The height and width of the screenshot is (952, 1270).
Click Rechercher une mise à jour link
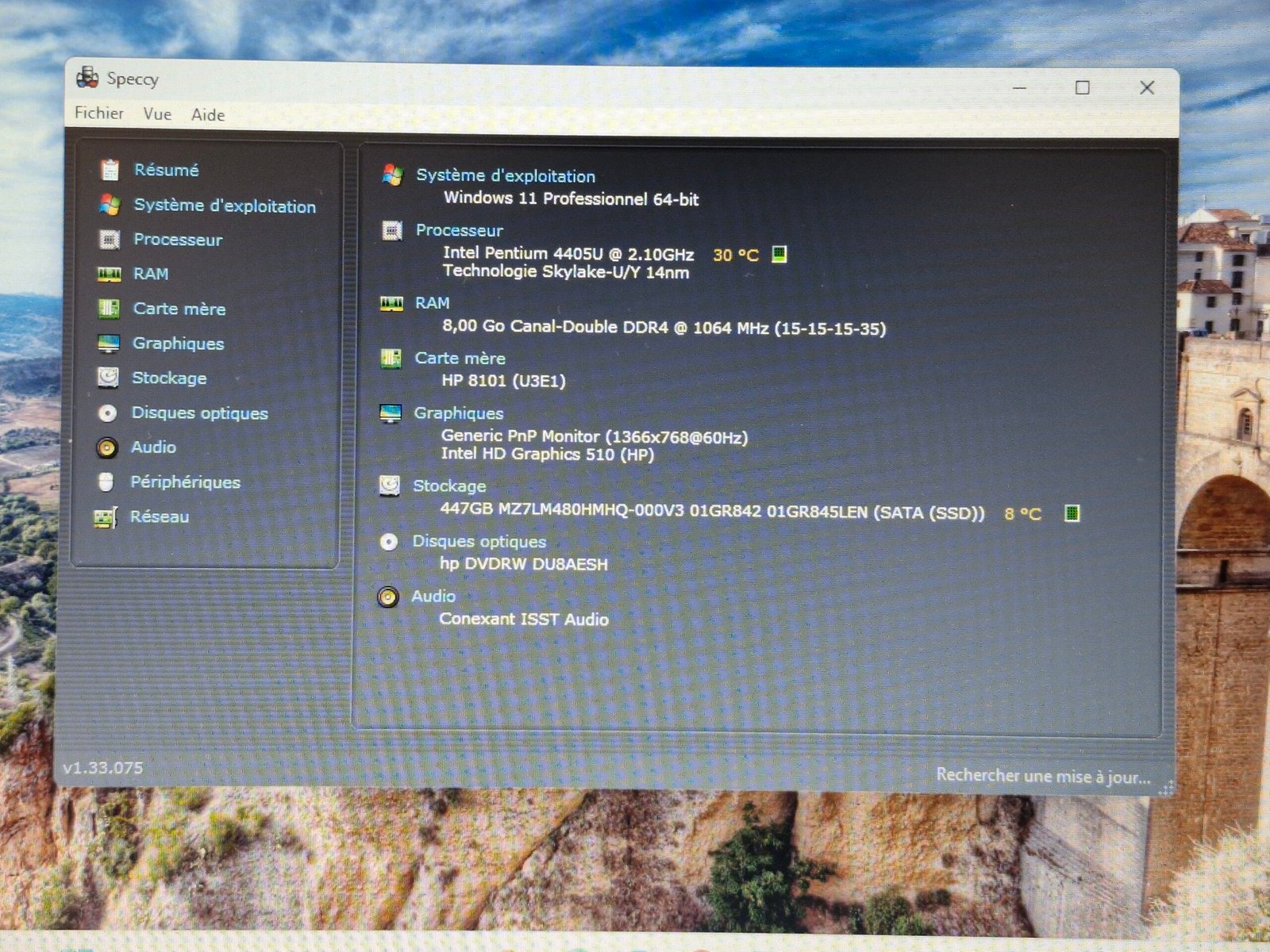1044,776
